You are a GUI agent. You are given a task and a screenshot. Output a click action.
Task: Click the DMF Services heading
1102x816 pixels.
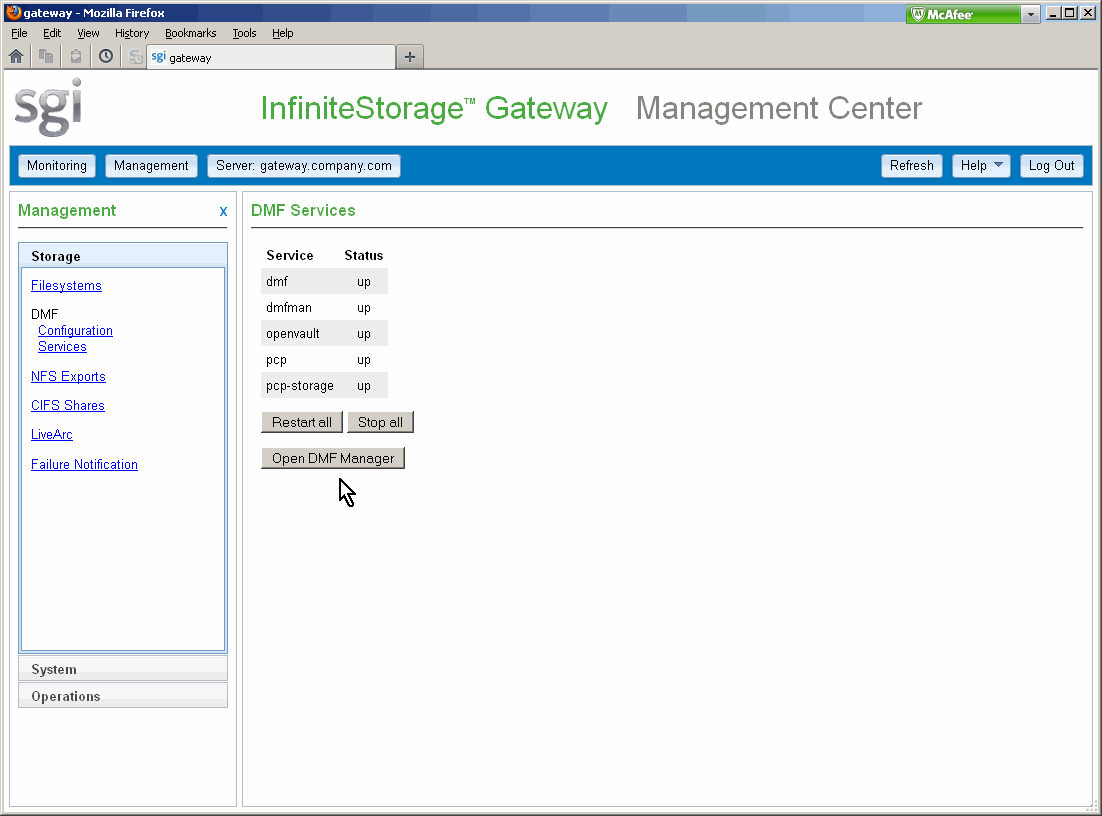click(x=303, y=210)
